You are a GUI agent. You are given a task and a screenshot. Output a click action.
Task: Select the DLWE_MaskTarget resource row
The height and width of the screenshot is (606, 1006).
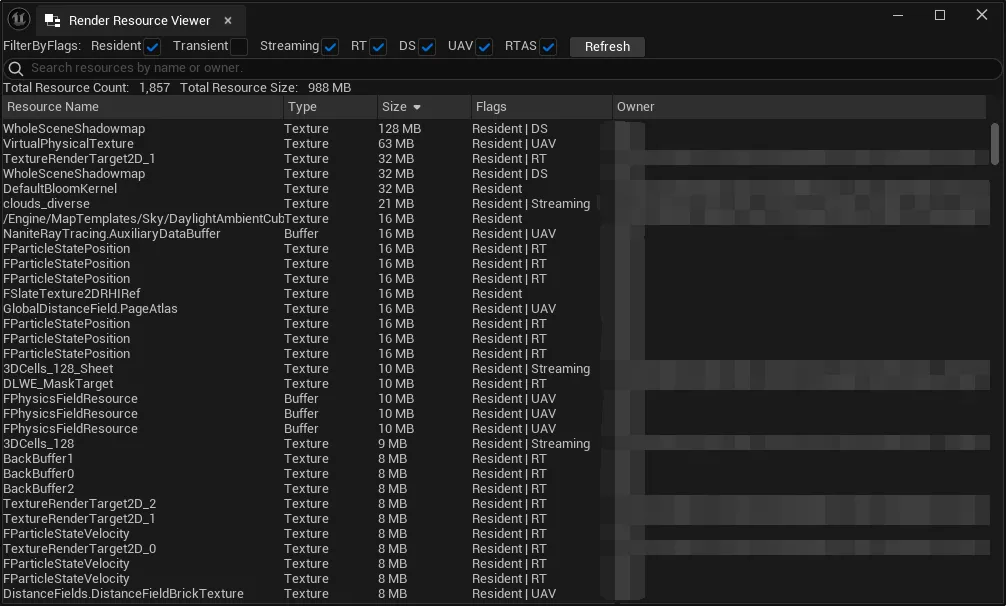point(495,383)
